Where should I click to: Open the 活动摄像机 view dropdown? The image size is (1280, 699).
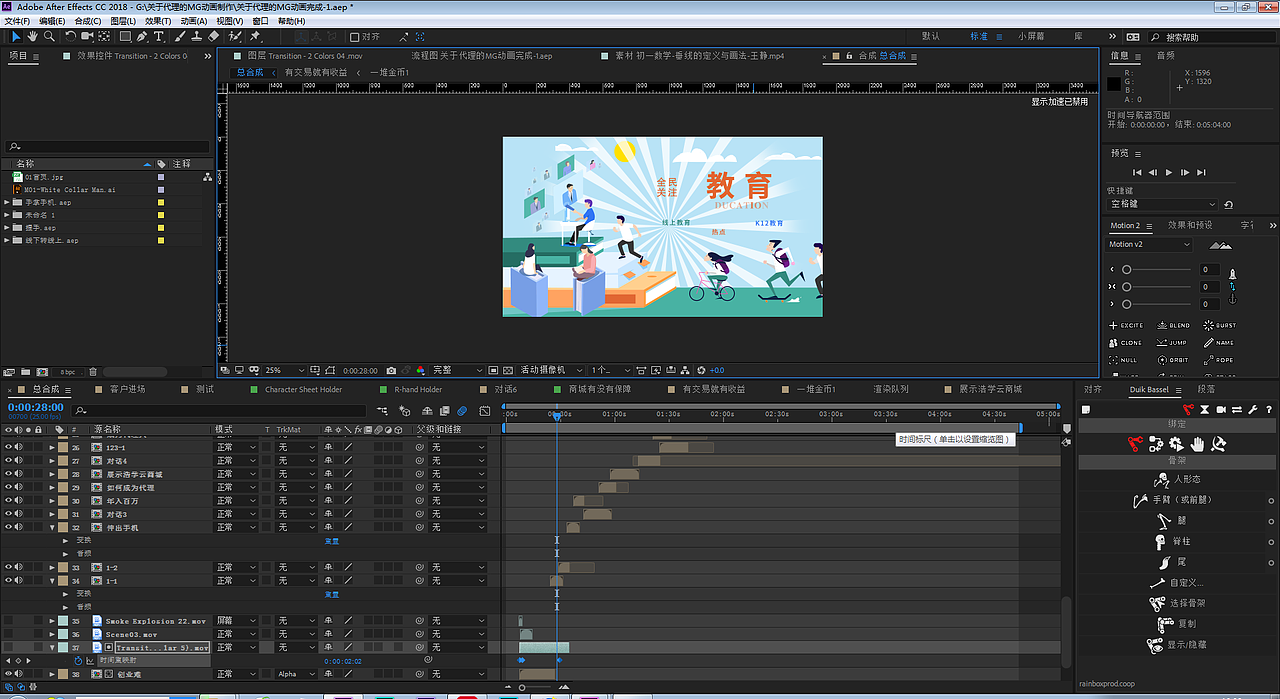549,370
